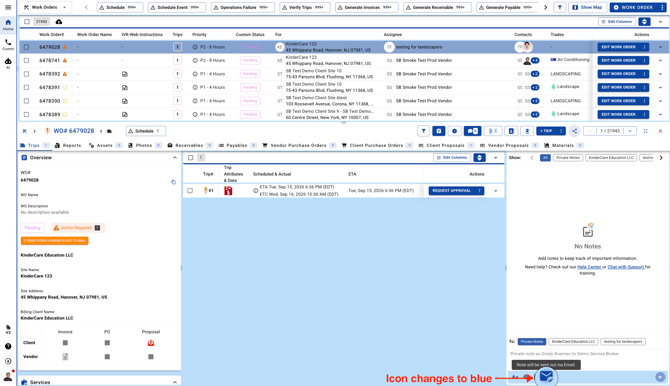
Task: Select all trips with the trips header checkbox
Action: (x=191, y=158)
